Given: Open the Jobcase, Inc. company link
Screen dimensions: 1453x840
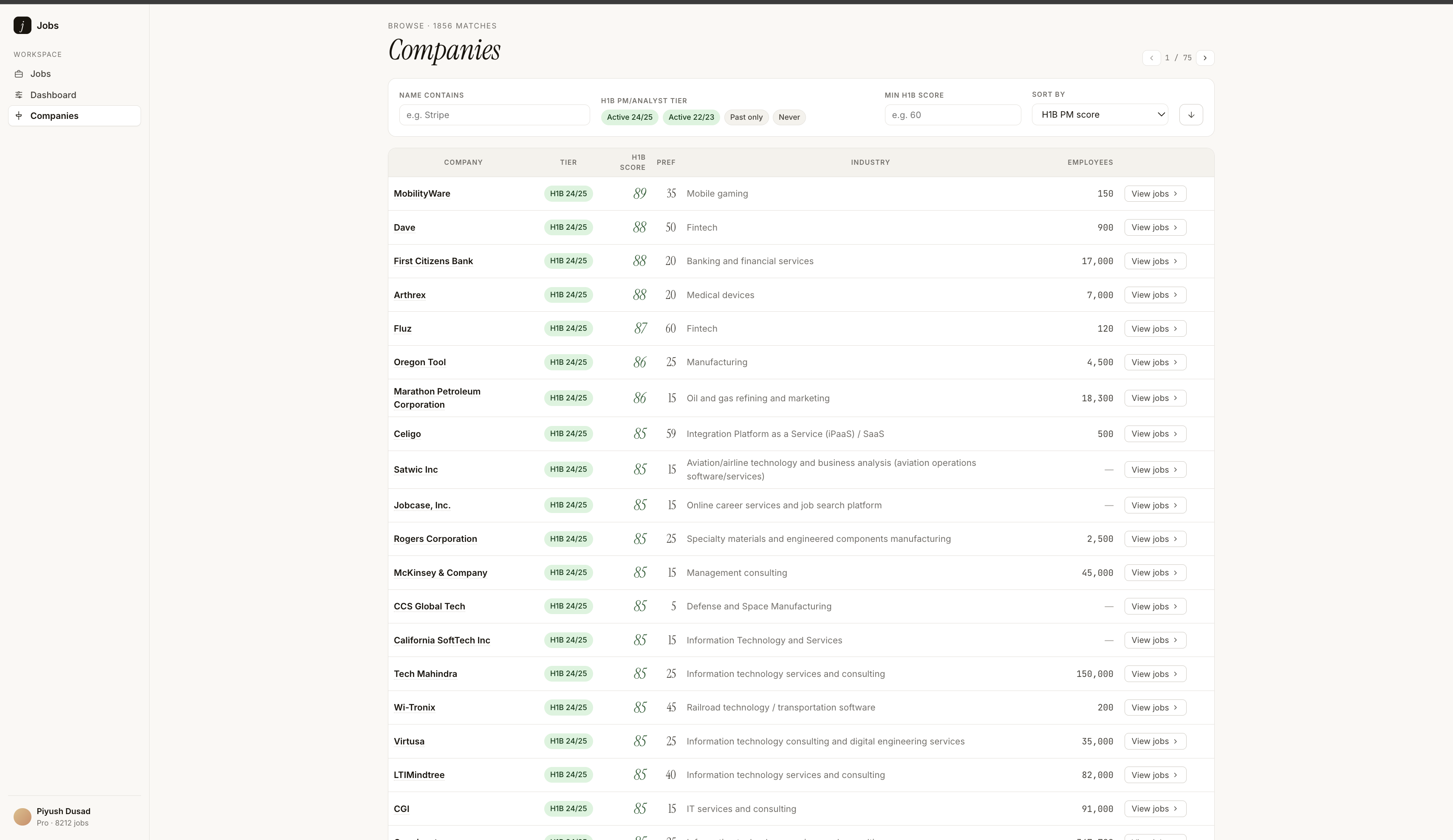Looking at the screenshot, I should (422, 505).
